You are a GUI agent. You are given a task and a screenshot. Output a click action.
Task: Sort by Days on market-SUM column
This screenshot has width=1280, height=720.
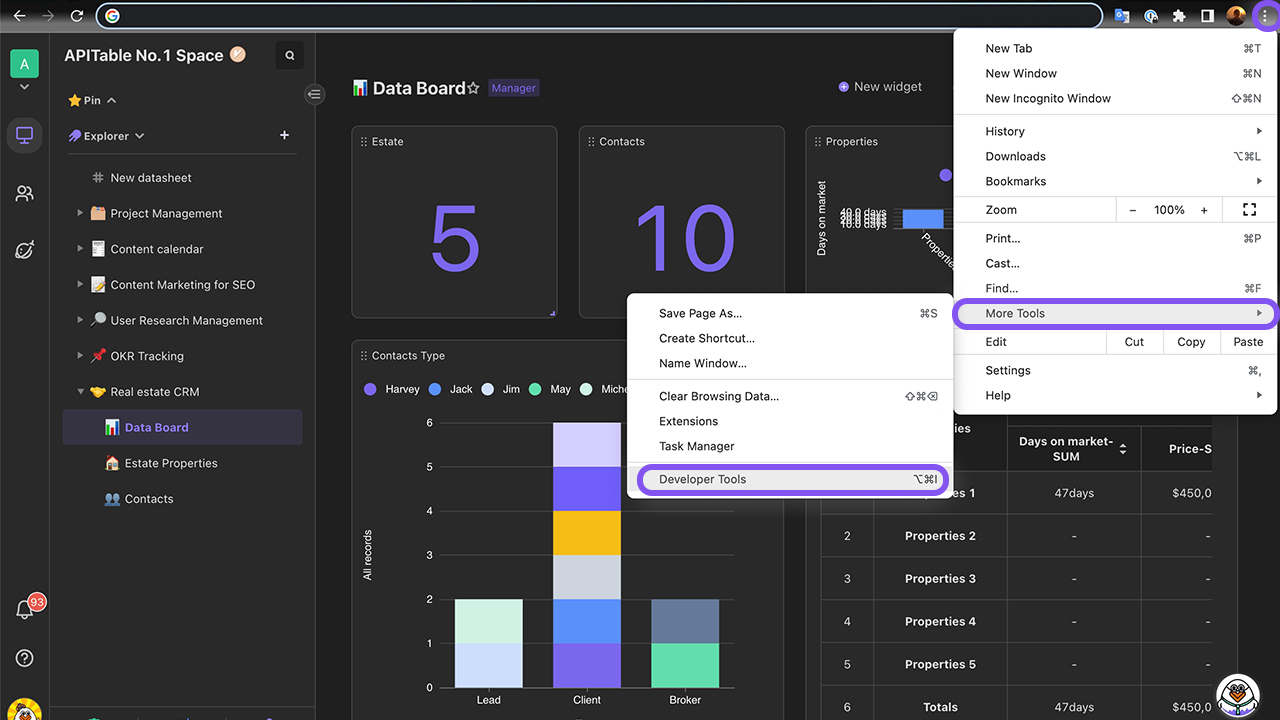click(1123, 449)
